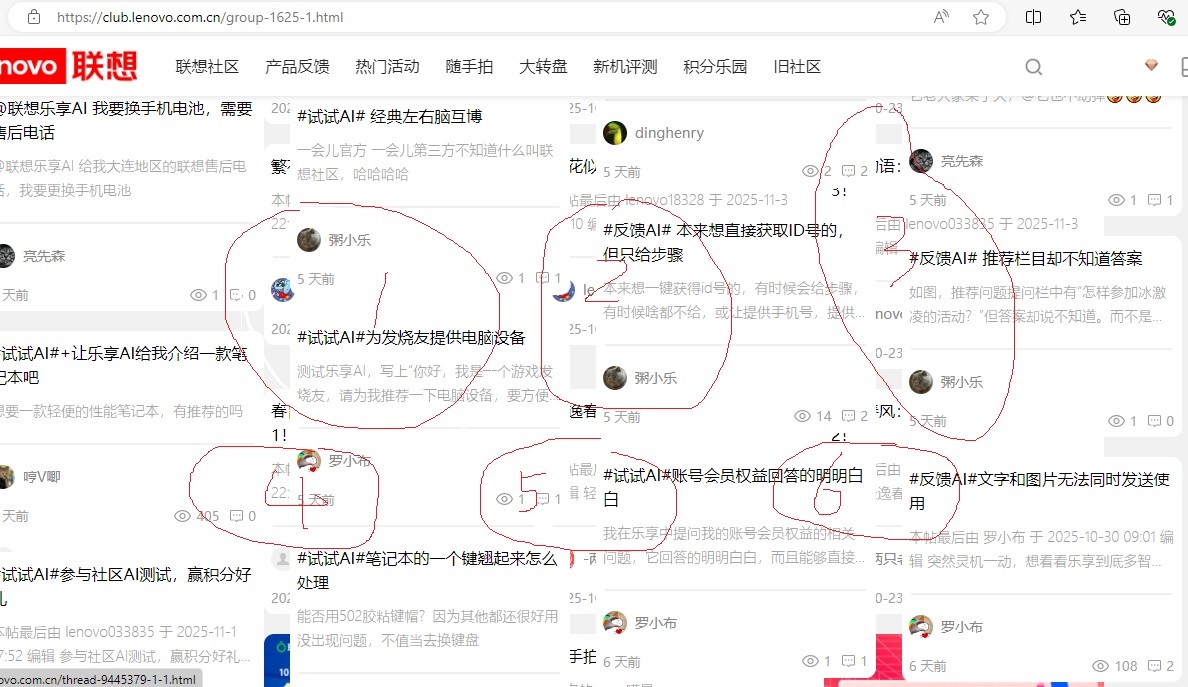This screenshot has width=1188, height=687.
Task: Open the split screen browser icon
Action: (1034, 17)
